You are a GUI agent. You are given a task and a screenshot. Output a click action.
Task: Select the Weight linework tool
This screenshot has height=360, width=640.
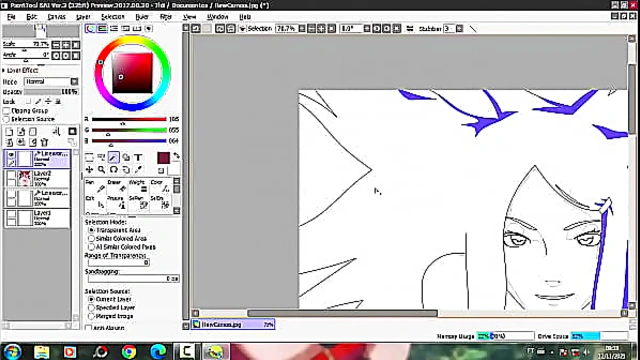coord(138,187)
